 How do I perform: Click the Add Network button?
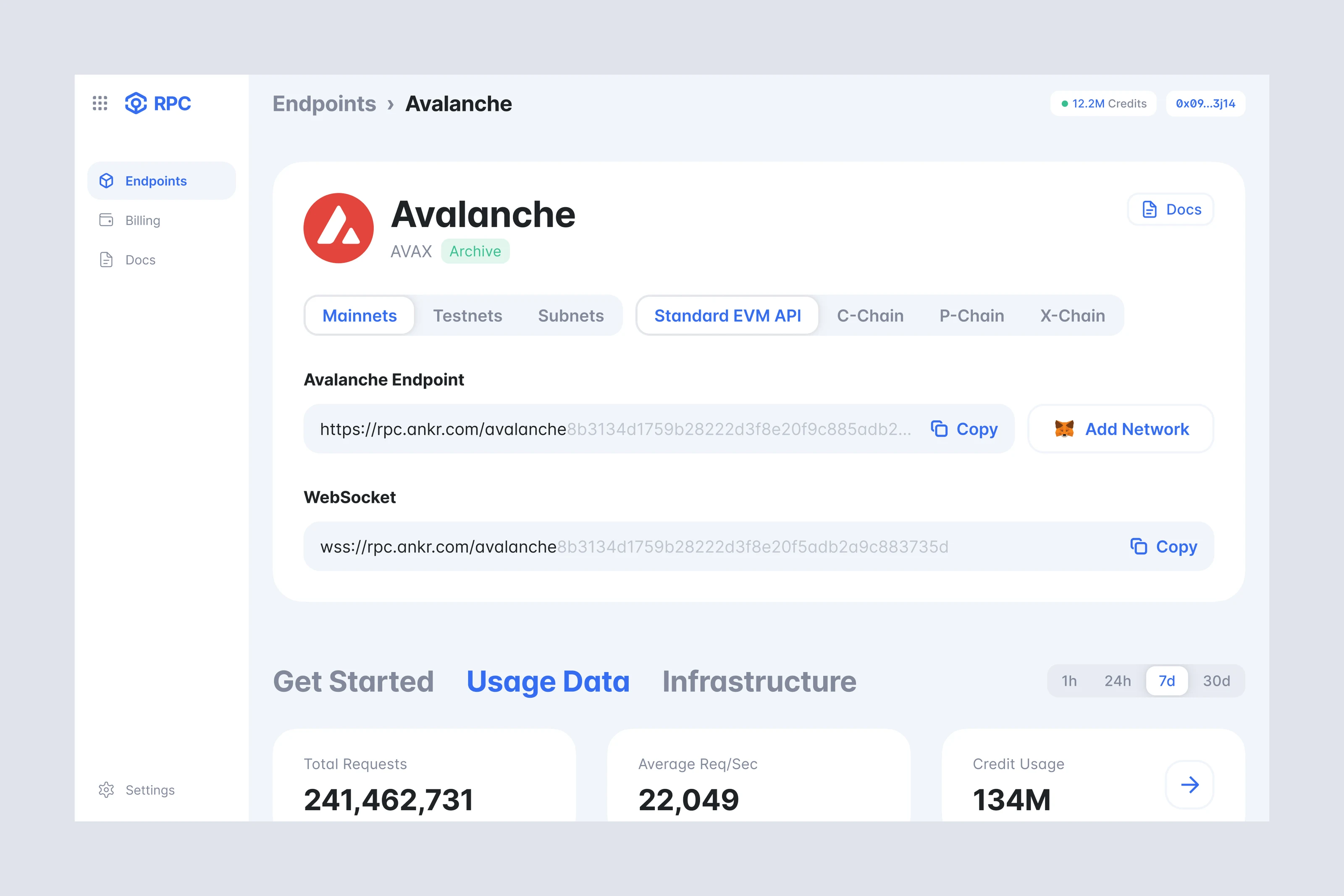1120,429
